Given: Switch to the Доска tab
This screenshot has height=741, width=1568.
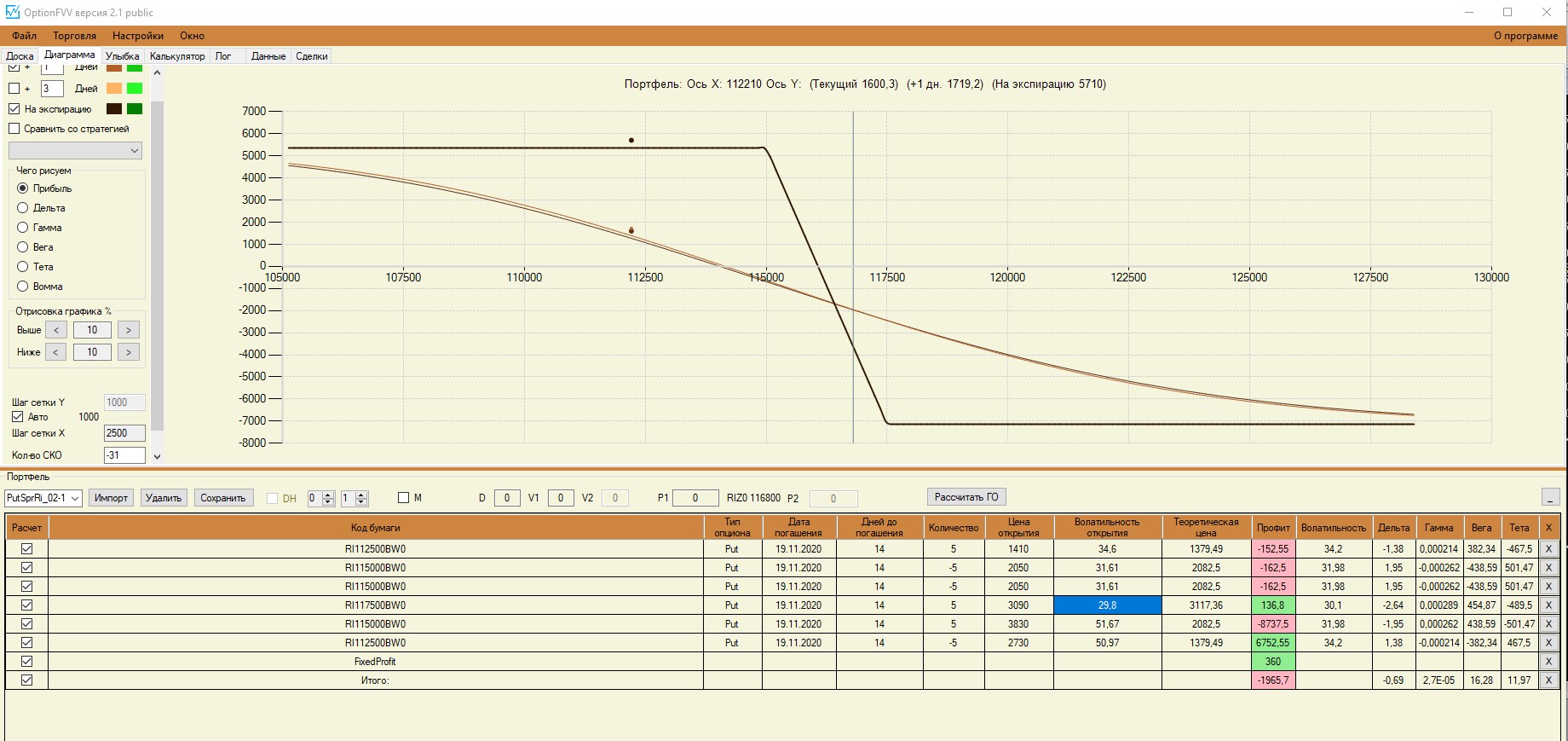Looking at the screenshot, I should point(20,56).
